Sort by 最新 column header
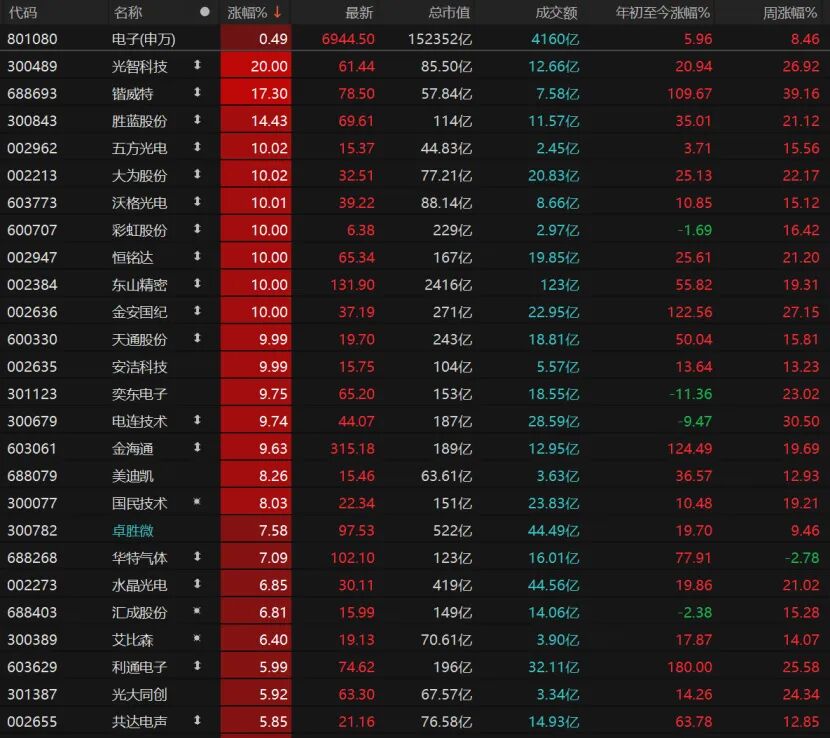Screen dimensions: 830x738 point(359,12)
